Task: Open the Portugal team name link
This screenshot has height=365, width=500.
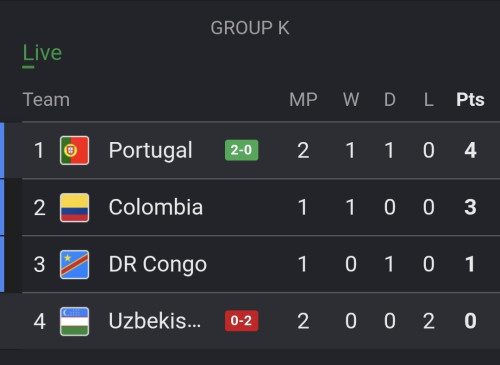Action: (151, 151)
